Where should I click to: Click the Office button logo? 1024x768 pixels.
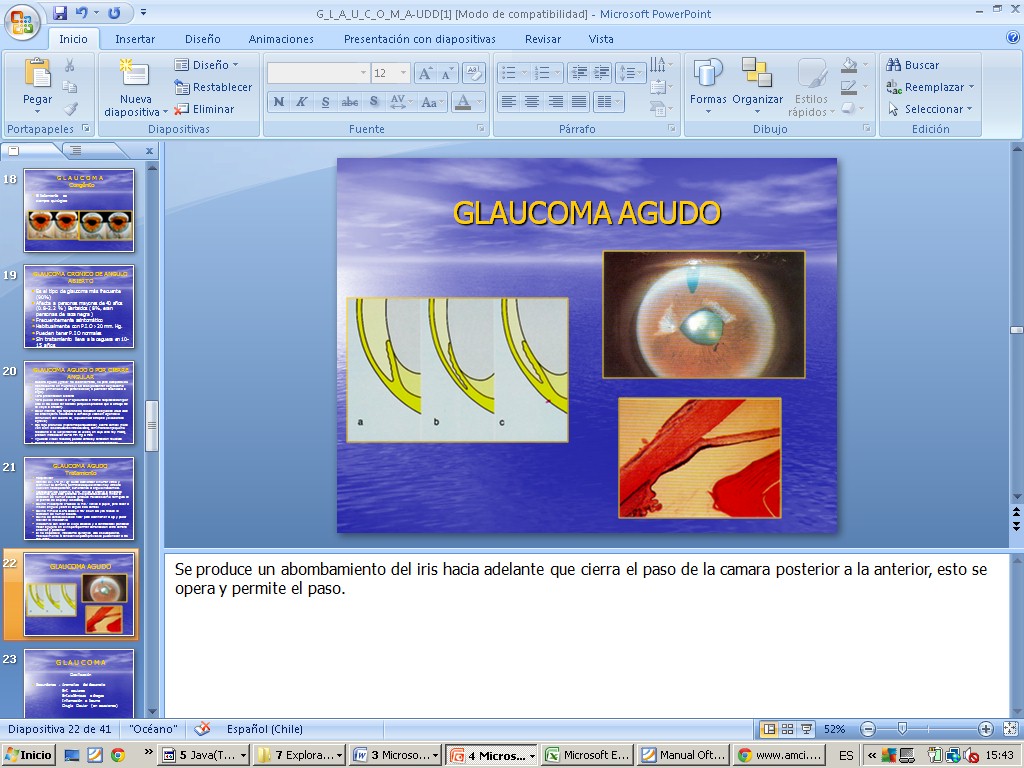pos(21,20)
